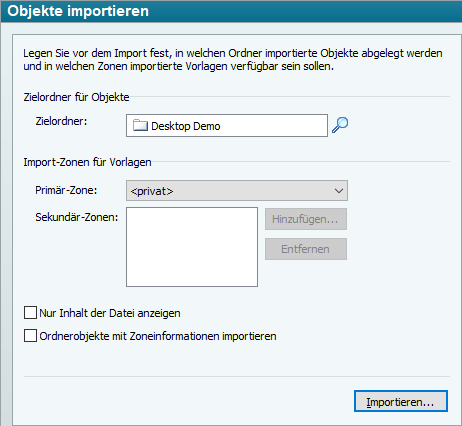
Task: Click the Import-Zonen für Vorlagen group heading
Action: tap(87, 162)
